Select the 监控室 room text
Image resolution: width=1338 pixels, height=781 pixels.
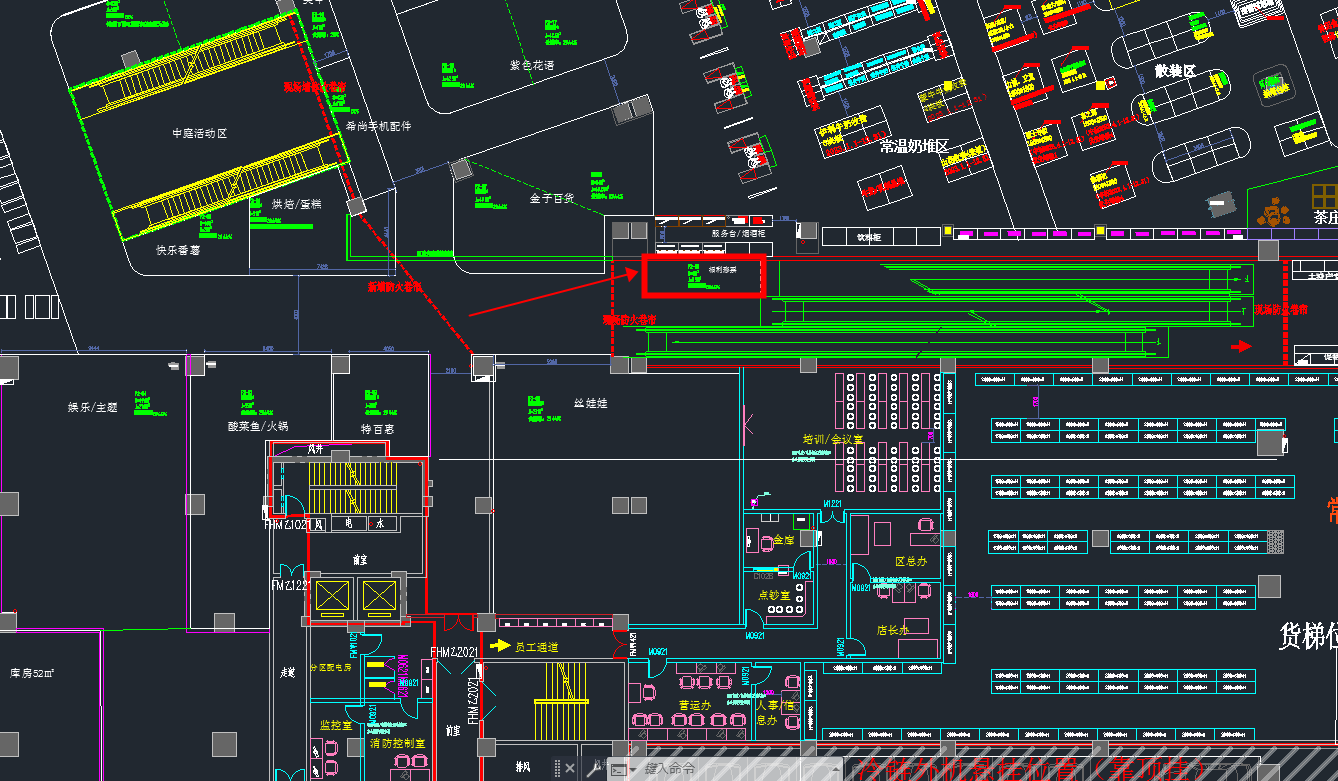(336, 724)
